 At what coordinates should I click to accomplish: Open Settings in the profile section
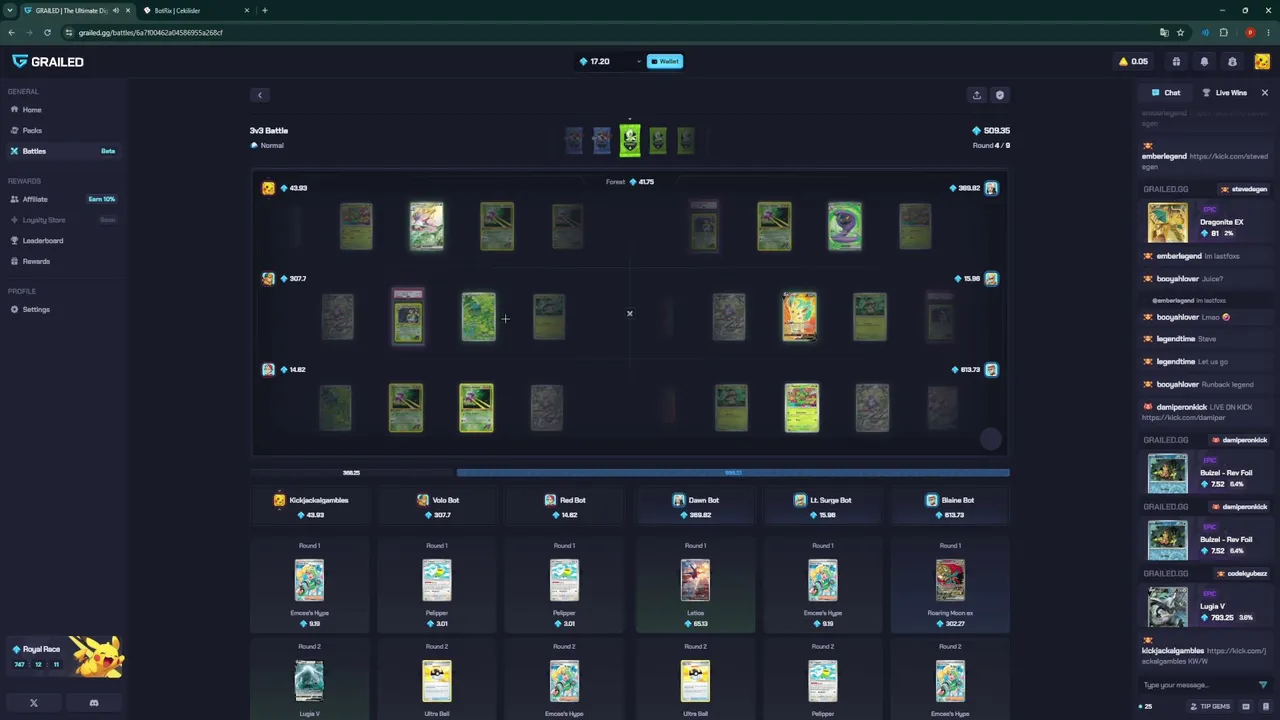pos(36,310)
